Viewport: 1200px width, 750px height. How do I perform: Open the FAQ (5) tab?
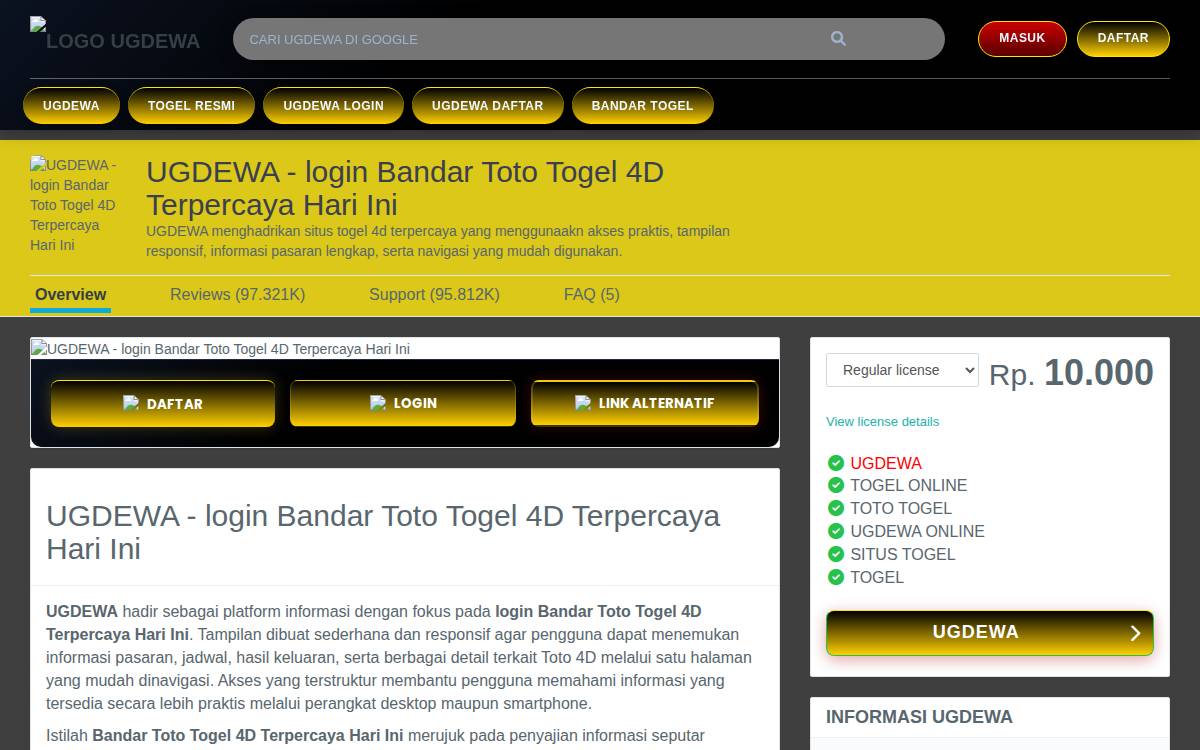pyautogui.click(x=592, y=294)
